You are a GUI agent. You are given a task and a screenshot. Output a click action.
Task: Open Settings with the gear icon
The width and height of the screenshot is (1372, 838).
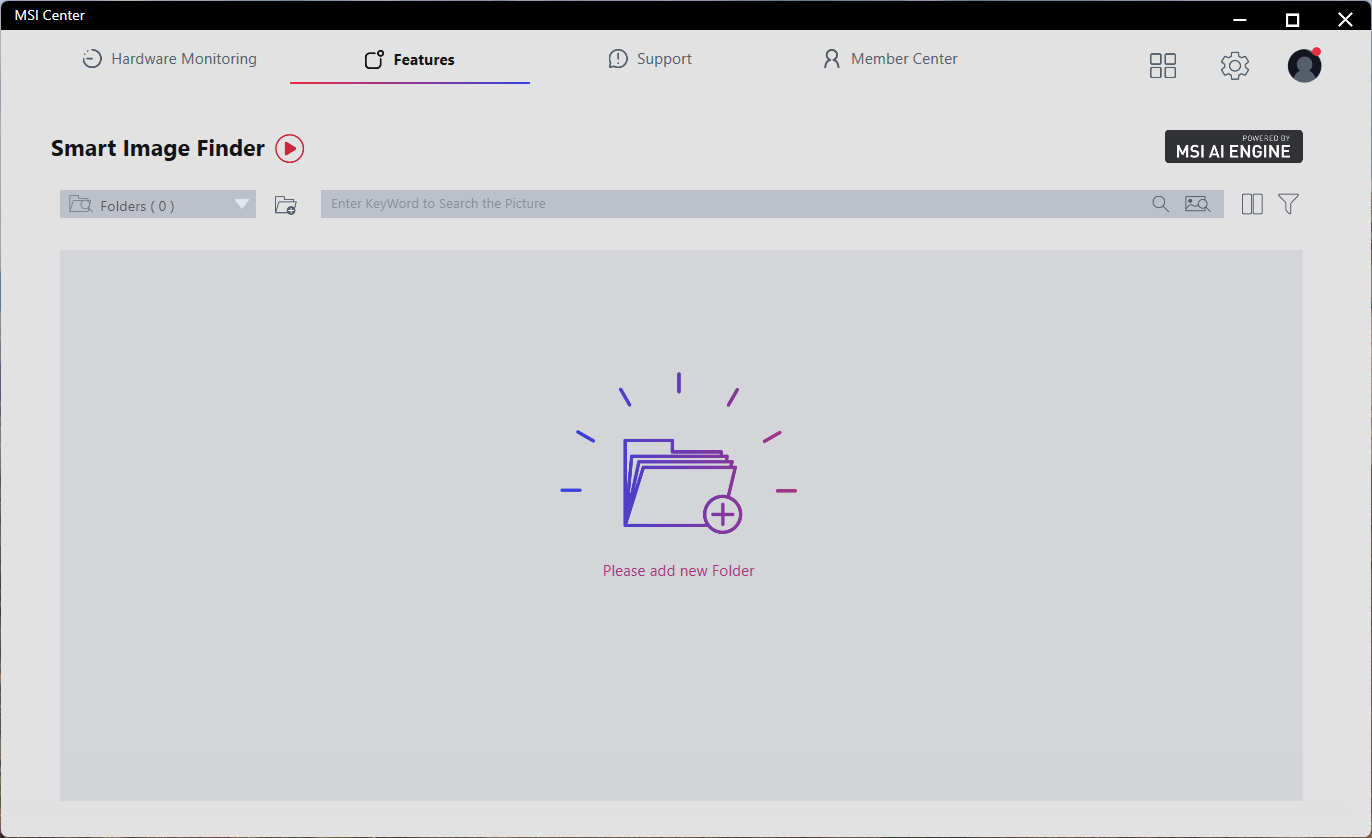1235,66
